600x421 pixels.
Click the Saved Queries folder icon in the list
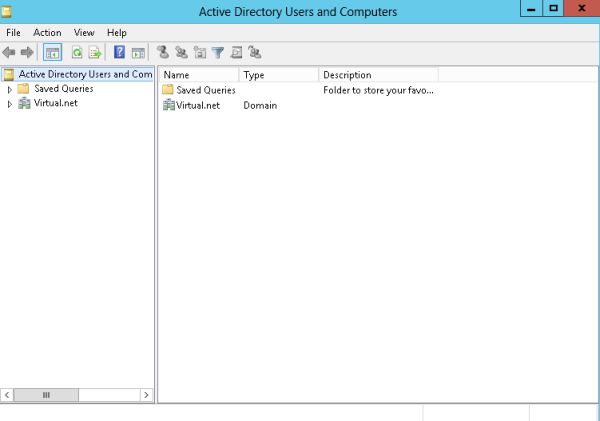coord(168,90)
